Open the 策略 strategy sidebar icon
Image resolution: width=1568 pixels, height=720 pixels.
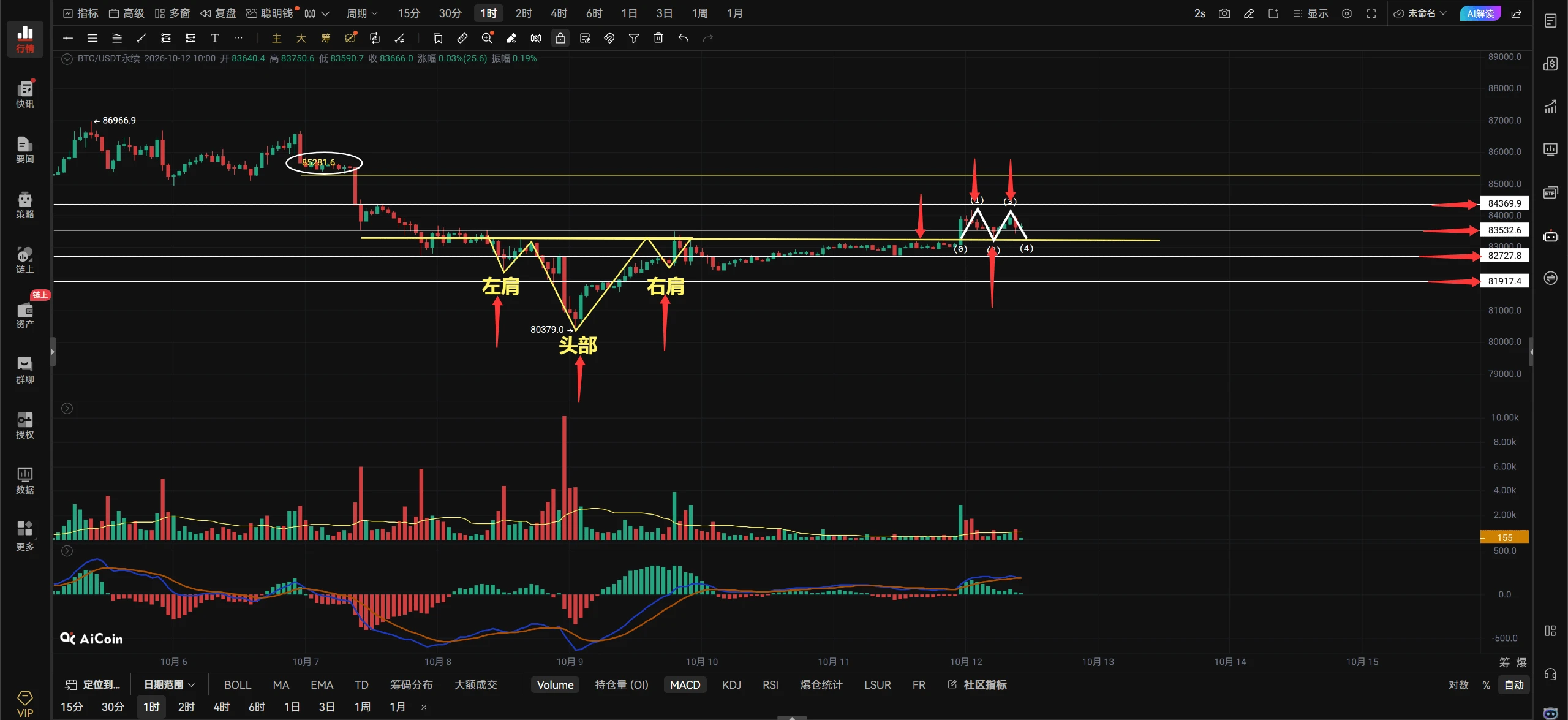click(25, 205)
